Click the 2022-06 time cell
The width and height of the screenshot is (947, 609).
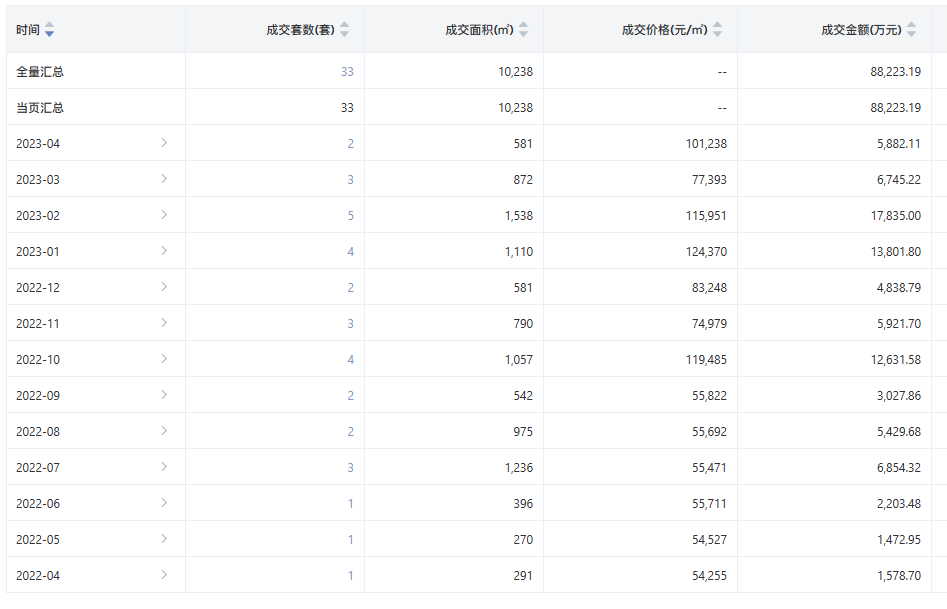click(x=38, y=503)
